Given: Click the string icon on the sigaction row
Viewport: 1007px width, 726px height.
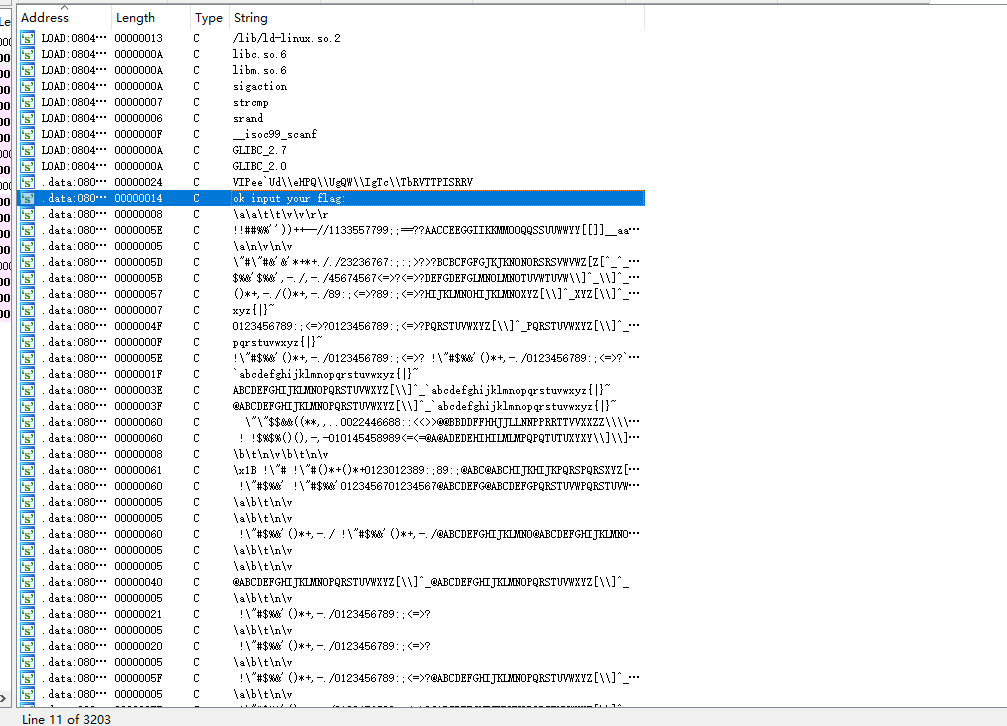Looking at the screenshot, I should [x=28, y=86].
